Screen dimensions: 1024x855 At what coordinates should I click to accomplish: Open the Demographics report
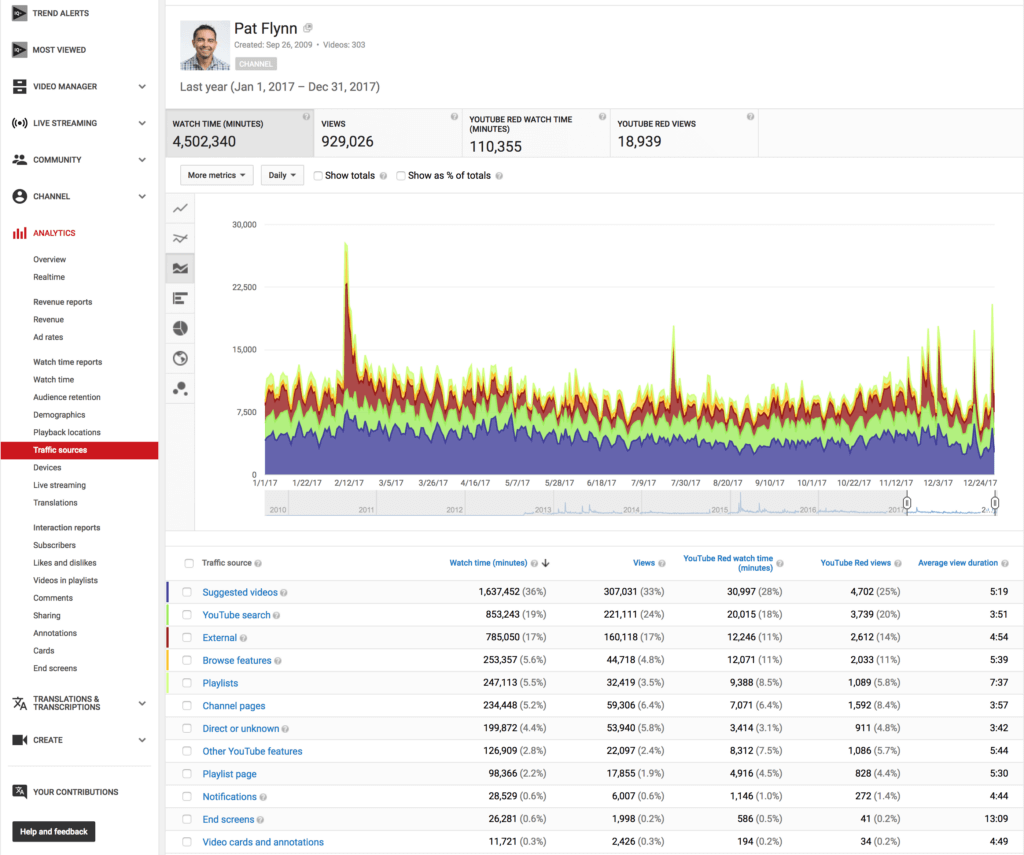point(59,415)
